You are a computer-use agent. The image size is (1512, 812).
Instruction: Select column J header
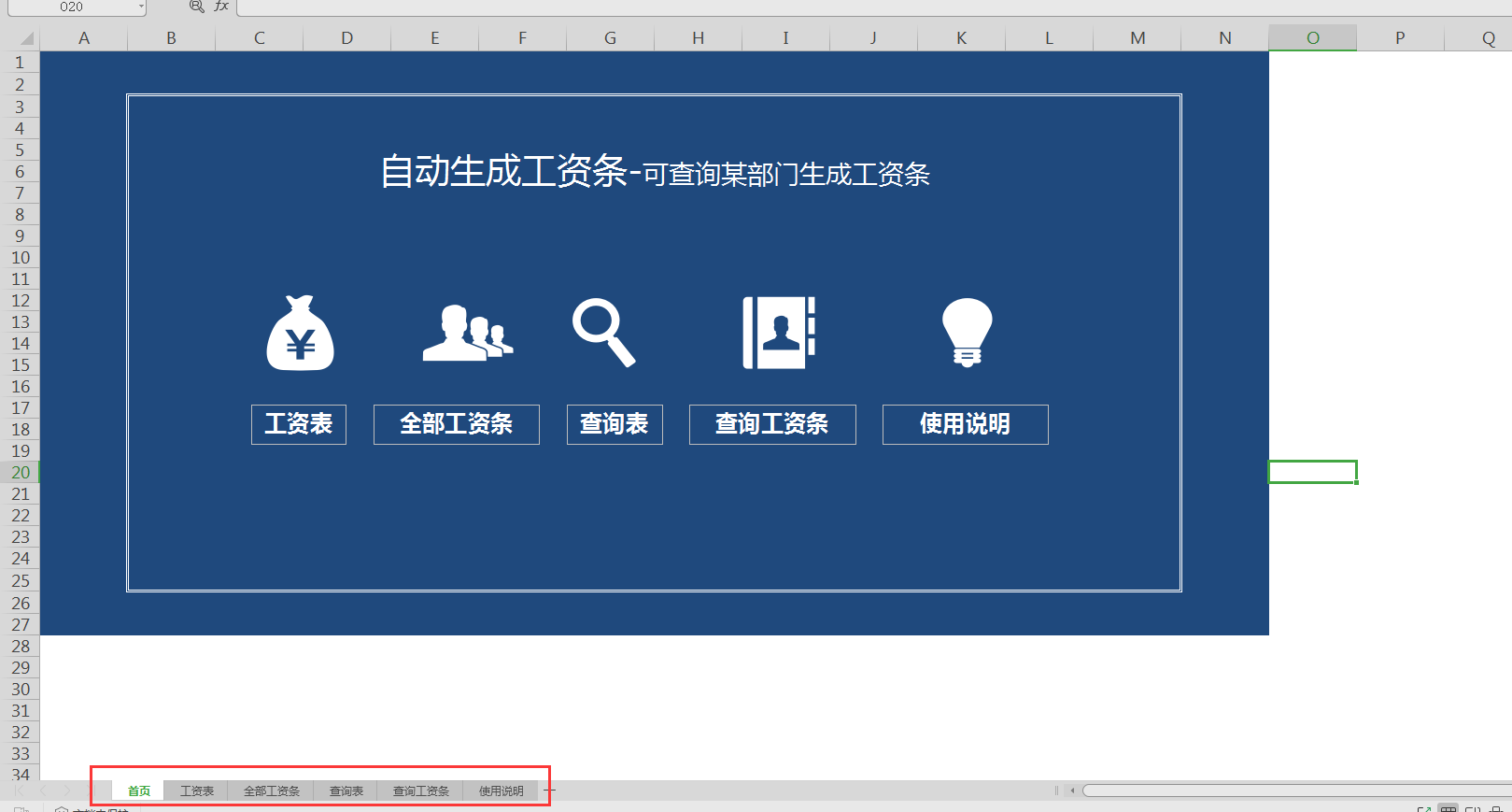873,38
